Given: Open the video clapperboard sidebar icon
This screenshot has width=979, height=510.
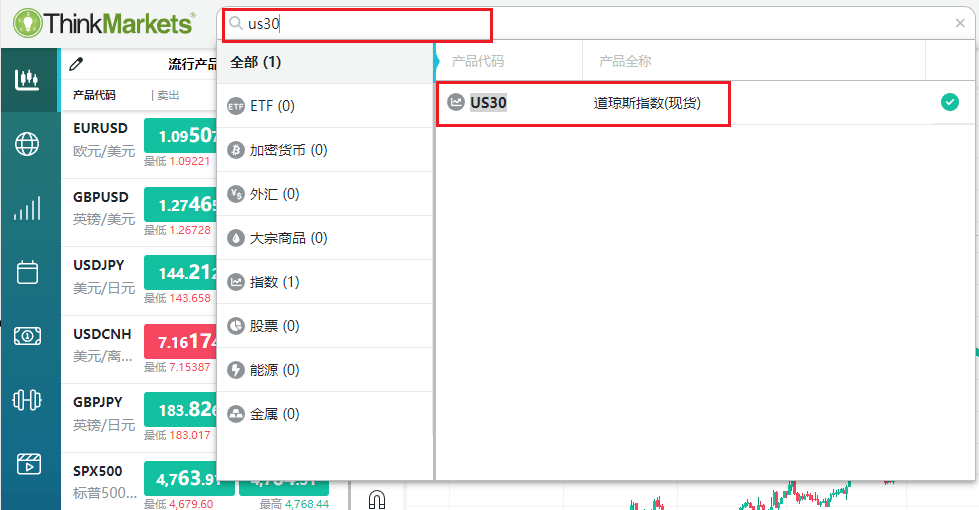Looking at the screenshot, I should (28, 464).
